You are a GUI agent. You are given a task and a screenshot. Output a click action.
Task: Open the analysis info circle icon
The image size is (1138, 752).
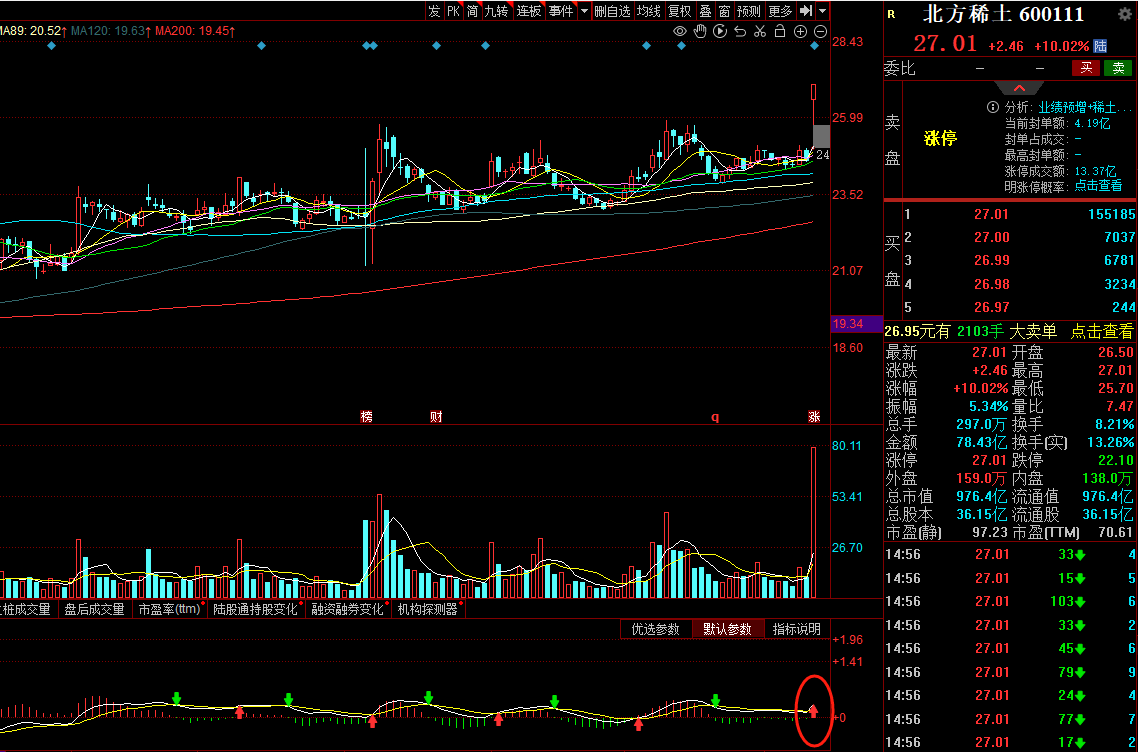click(993, 107)
